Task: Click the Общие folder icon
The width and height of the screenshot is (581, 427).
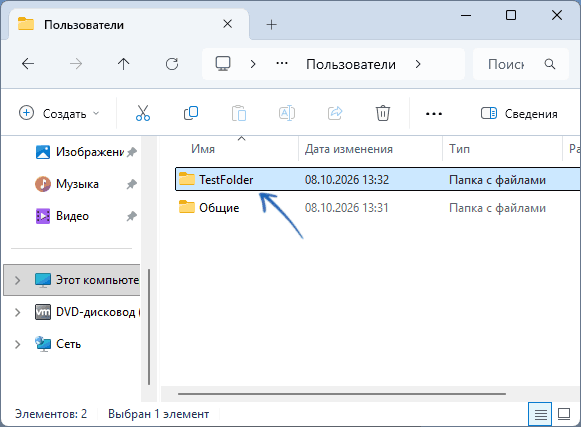Action: (187, 207)
